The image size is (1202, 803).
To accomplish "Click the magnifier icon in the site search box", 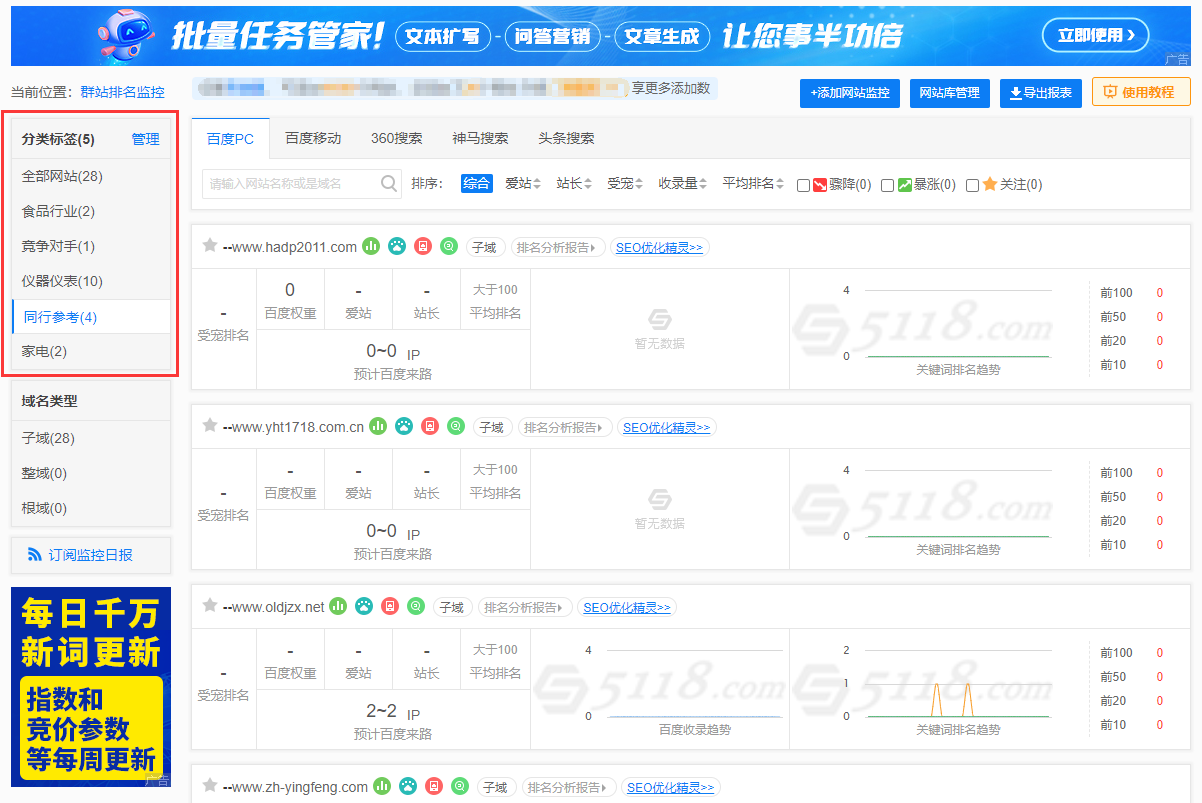I will (x=389, y=183).
